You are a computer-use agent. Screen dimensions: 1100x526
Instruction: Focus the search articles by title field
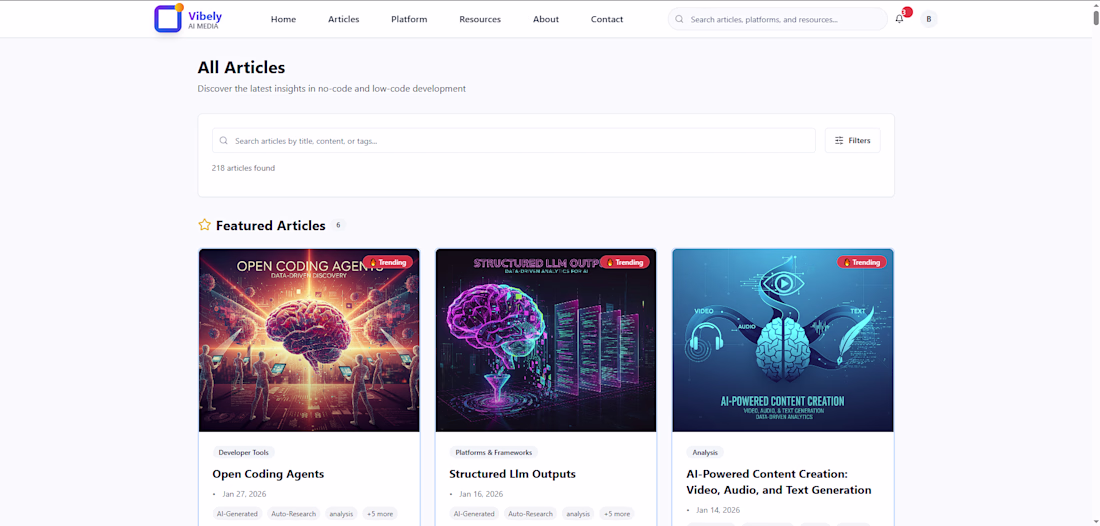click(x=514, y=140)
